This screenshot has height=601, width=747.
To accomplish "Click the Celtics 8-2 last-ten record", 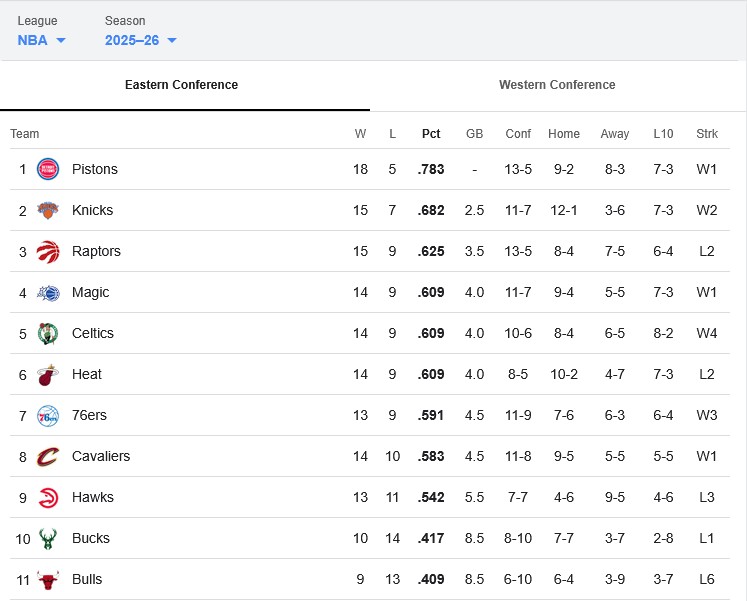I will pos(663,333).
